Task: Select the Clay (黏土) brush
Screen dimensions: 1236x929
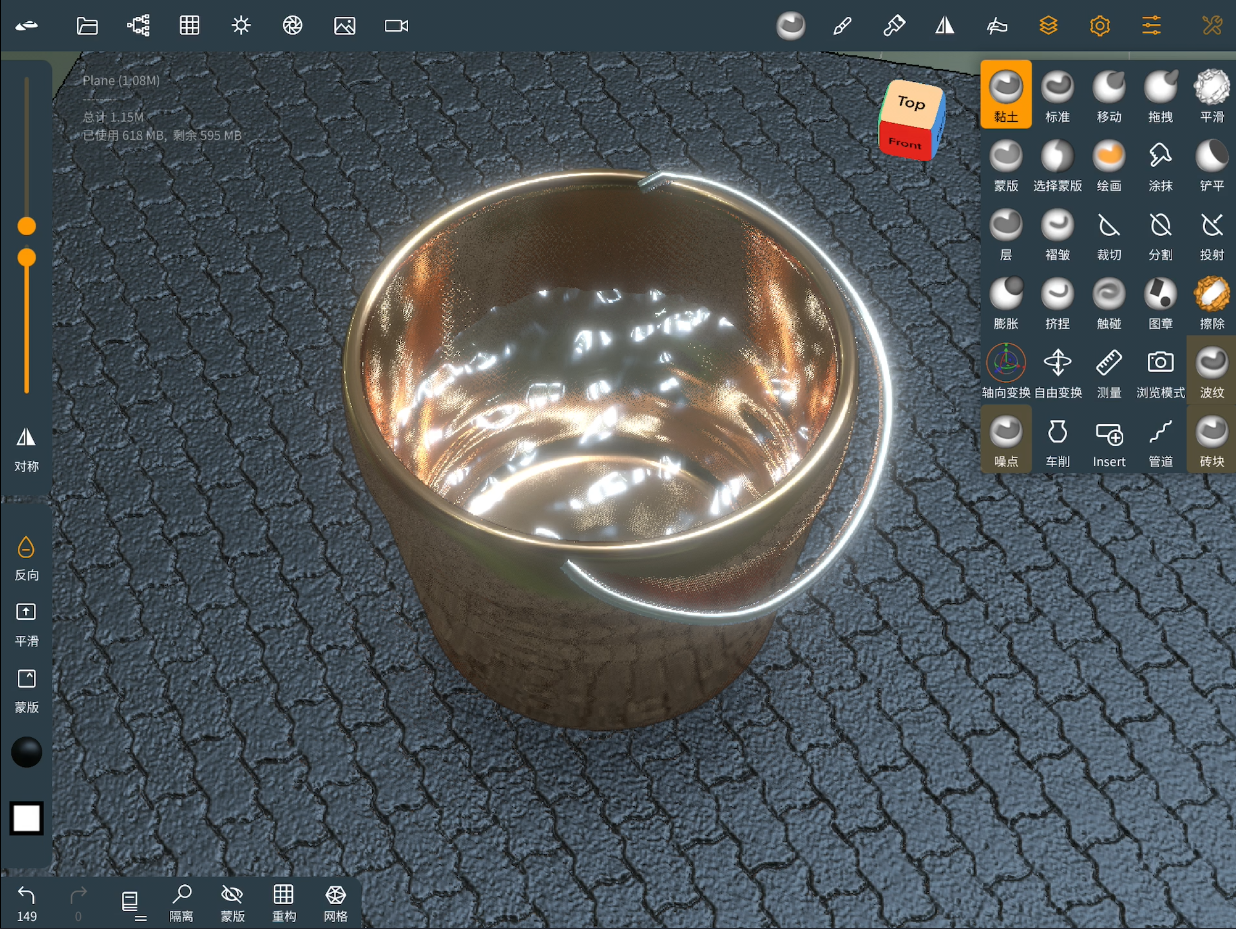Action: [1005, 93]
